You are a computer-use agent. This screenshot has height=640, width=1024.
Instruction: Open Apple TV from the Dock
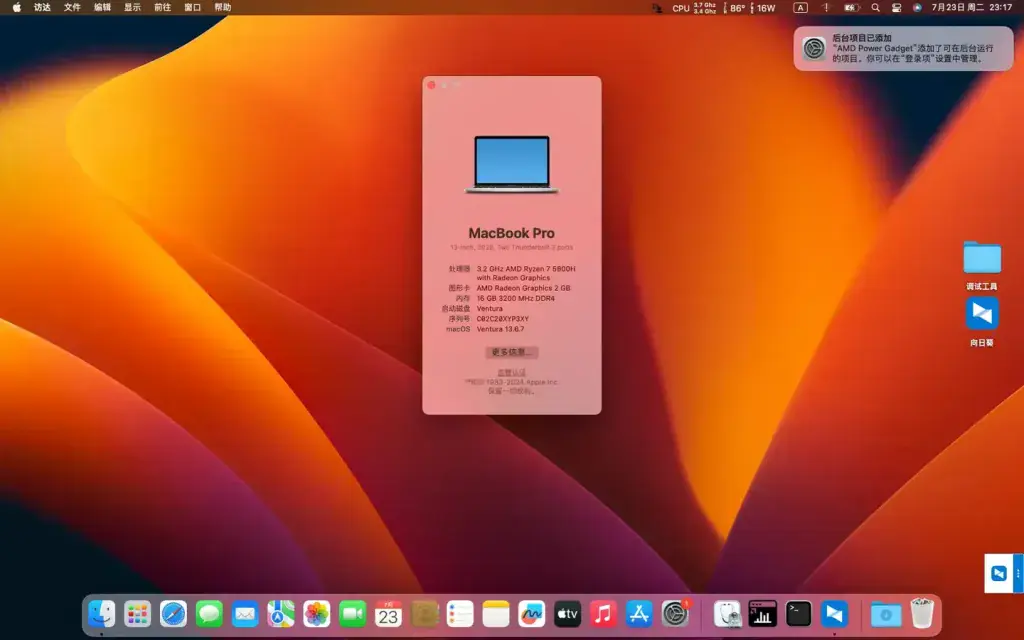pyautogui.click(x=568, y=614)
